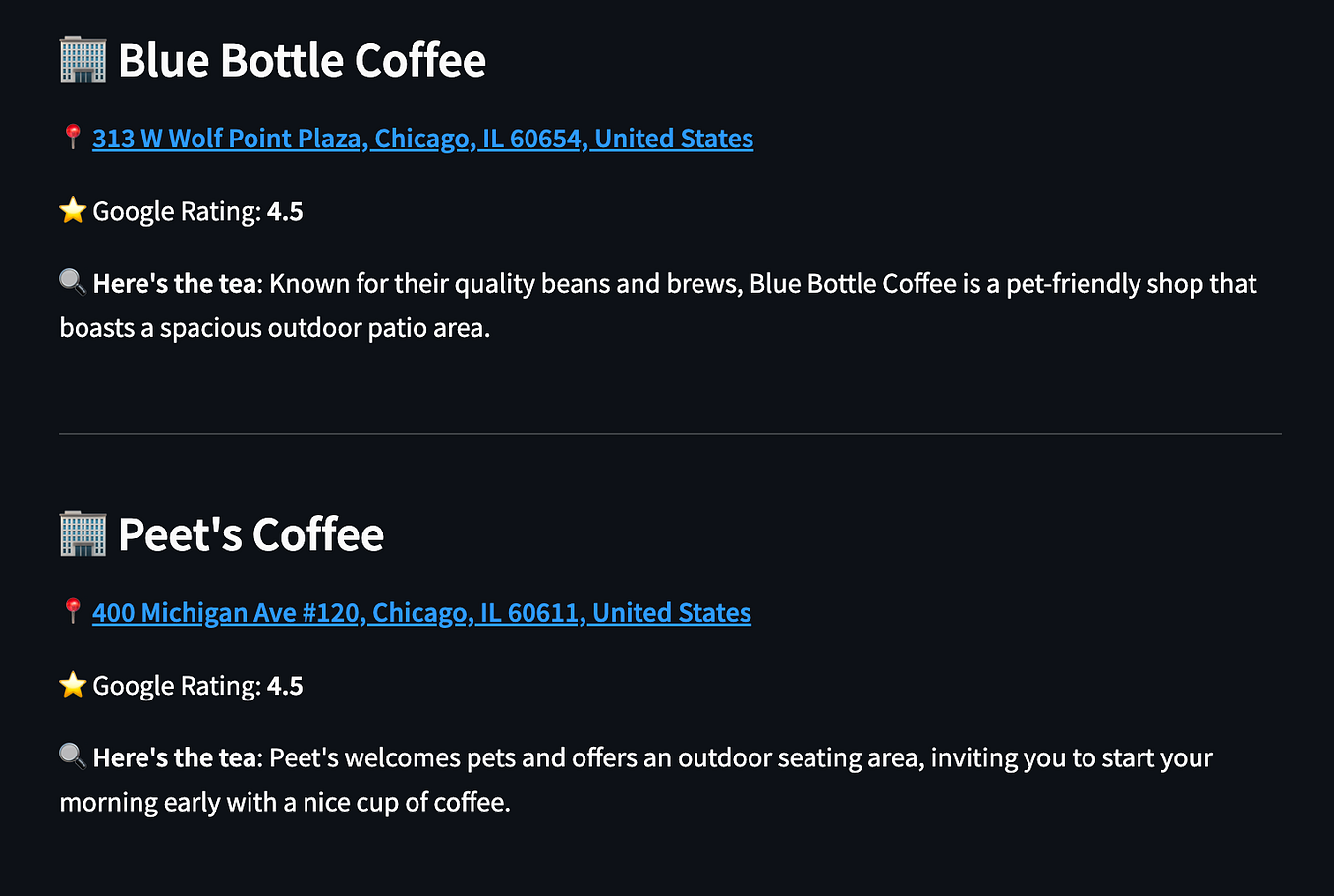Viewport: 1334px width, 896px height.
Task: Select the red pin before Wolf Point Plaza address
Action: point(73,137)
